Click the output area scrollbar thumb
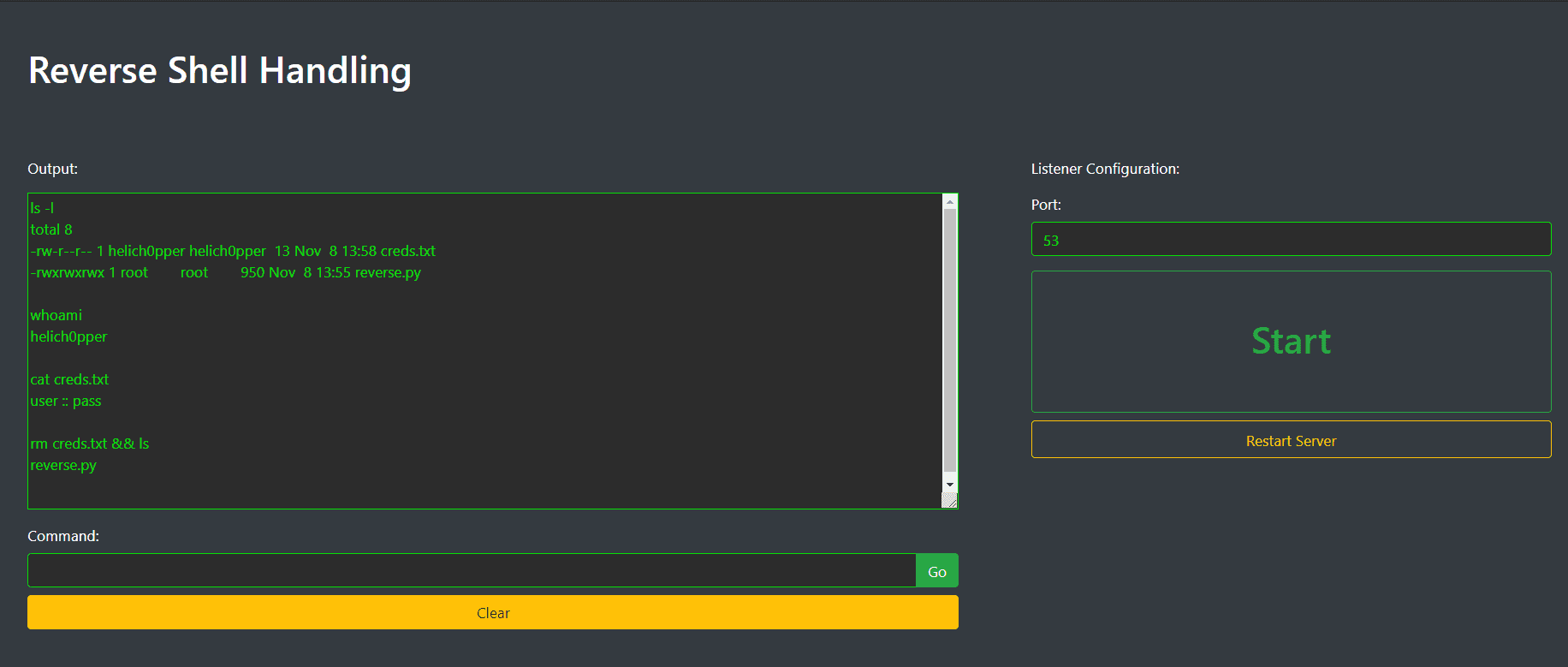Image resolution: width=1568 pixels, height=667 pixels. pos(949,341)
